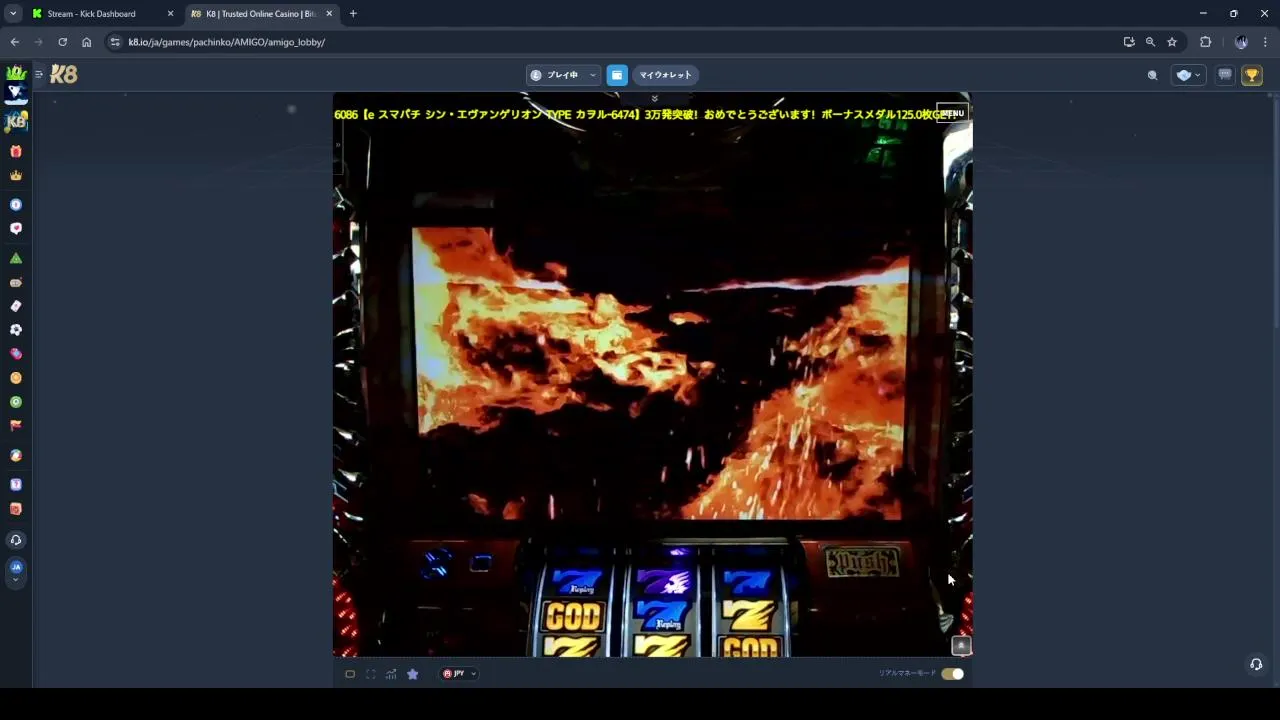Click the site info icon in address bar
The height and width of the screenshot is (720, 1280).
(x=115, y=42)
